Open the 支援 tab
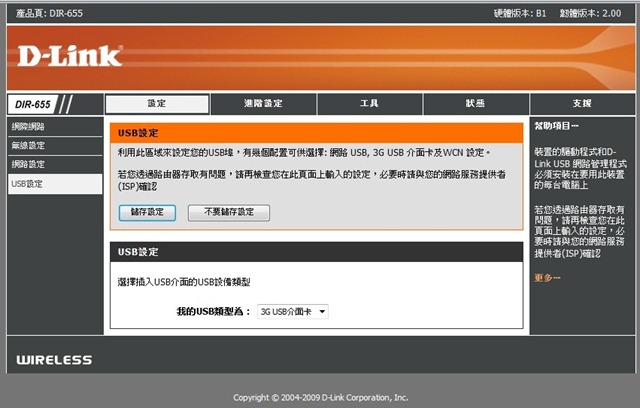 582,104
